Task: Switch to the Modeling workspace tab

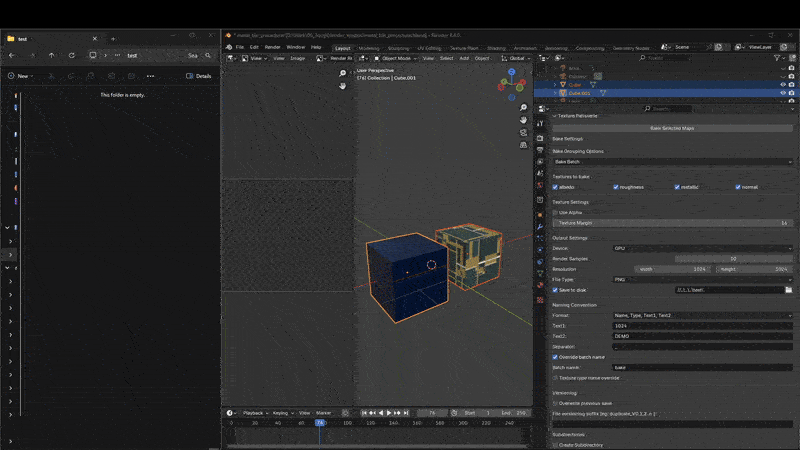Action: coord(369,48)
